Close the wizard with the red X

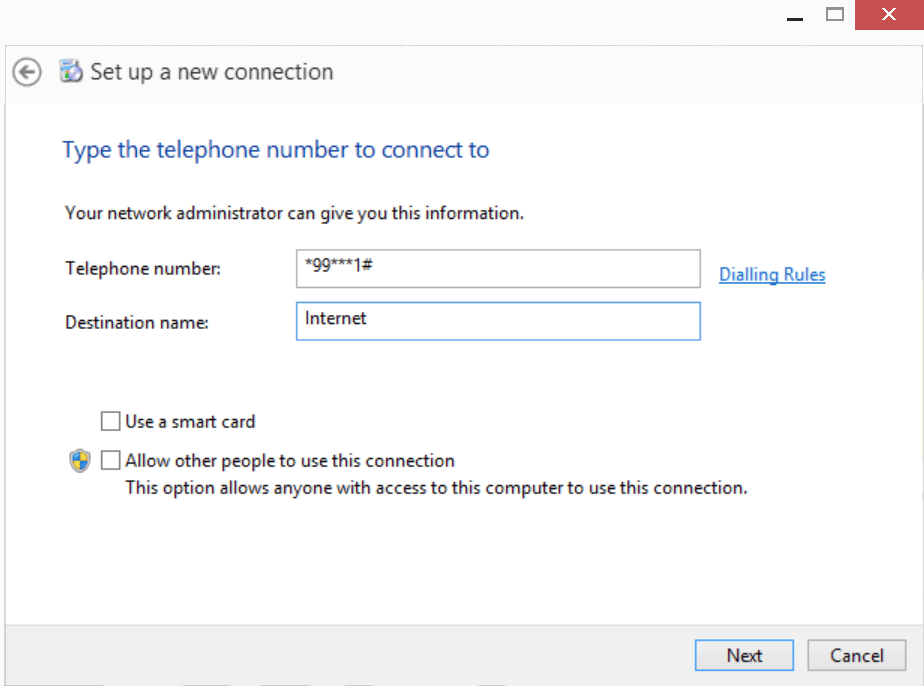pyautogui.click(x=889, y=15)
